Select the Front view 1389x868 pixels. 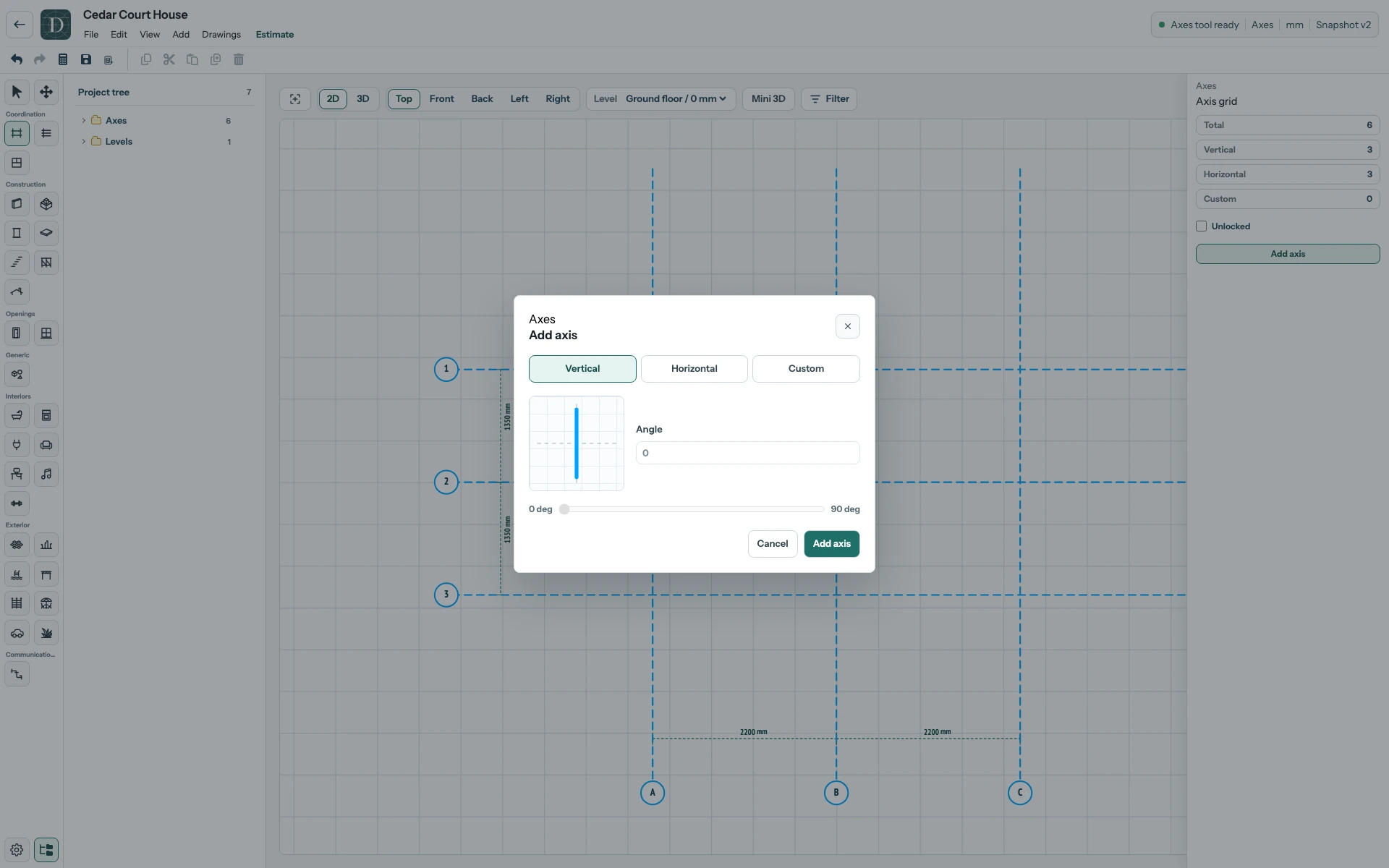pos(442,99)
